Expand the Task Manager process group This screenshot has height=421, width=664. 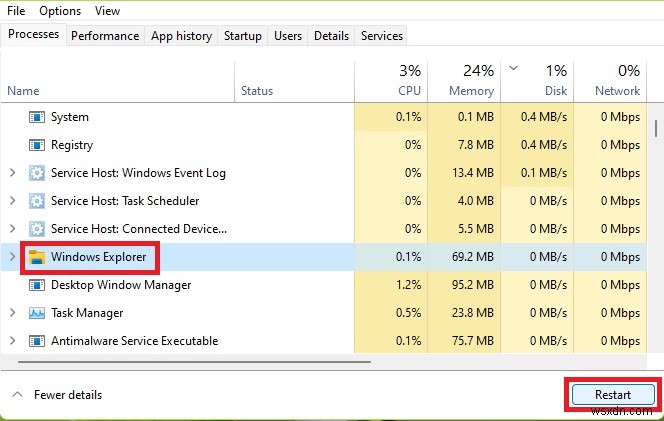pyautogui.click(x=12, y=313)
